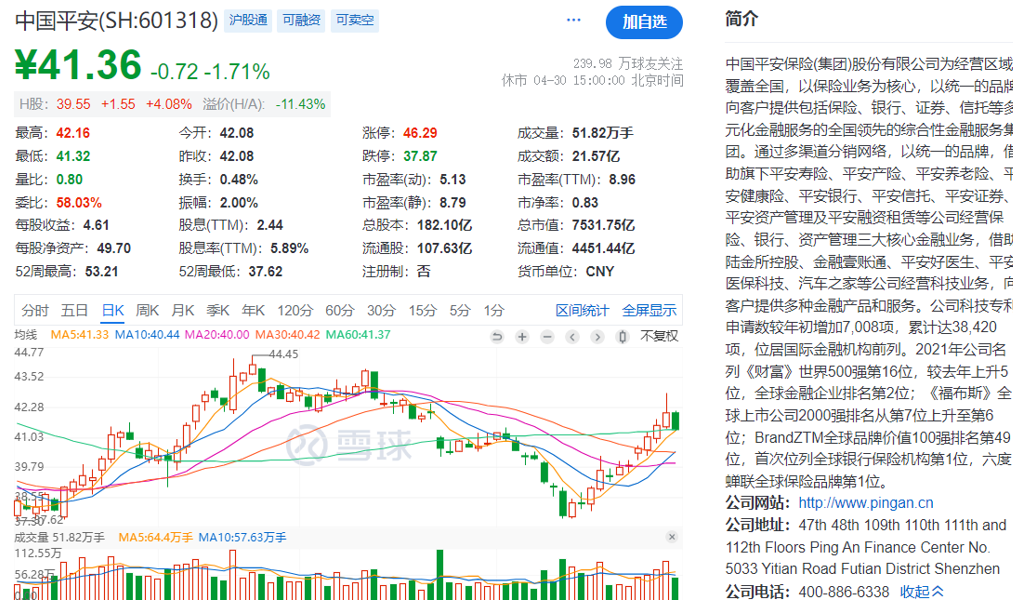Click the 44.45 peak price marker
Screen dimensions: 1013x610
[284, 354]
